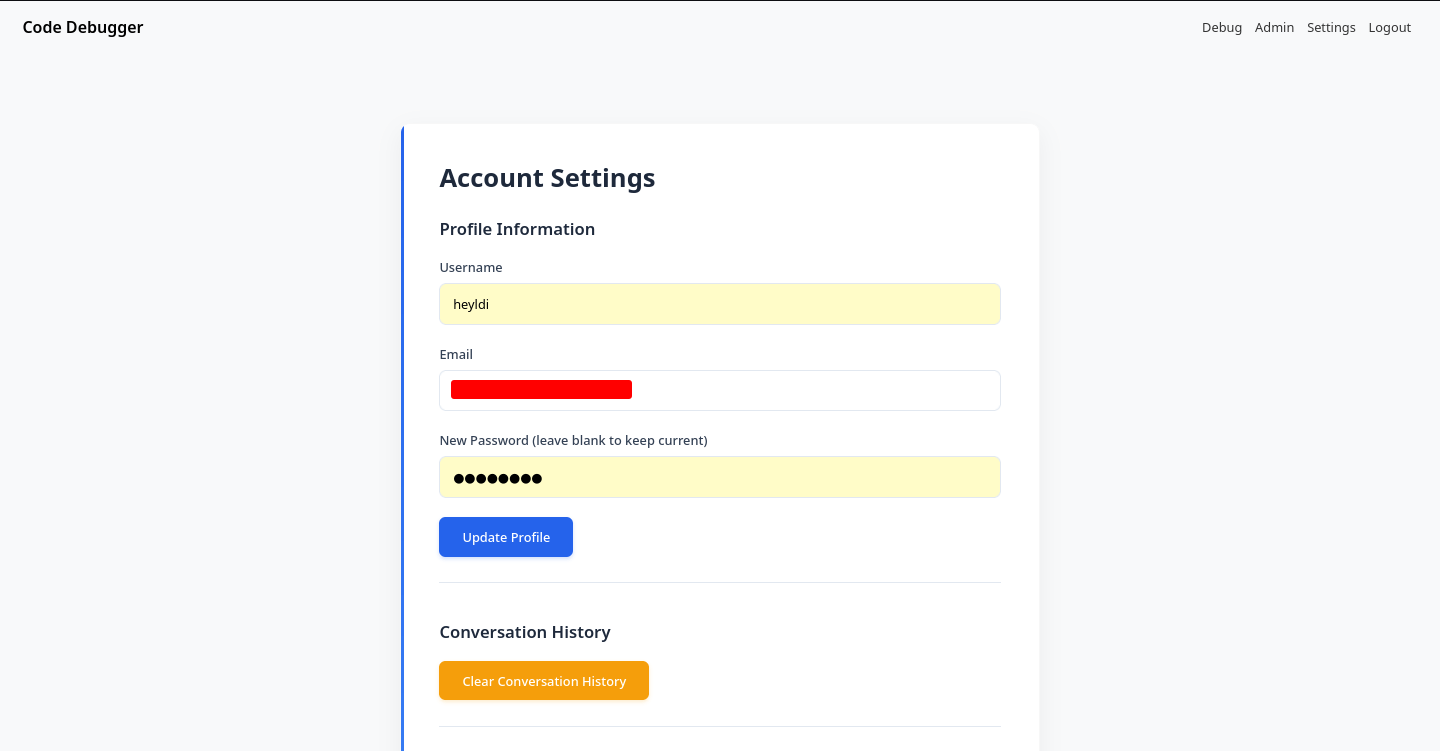Click the Account Settings heading

click(547, 178)
